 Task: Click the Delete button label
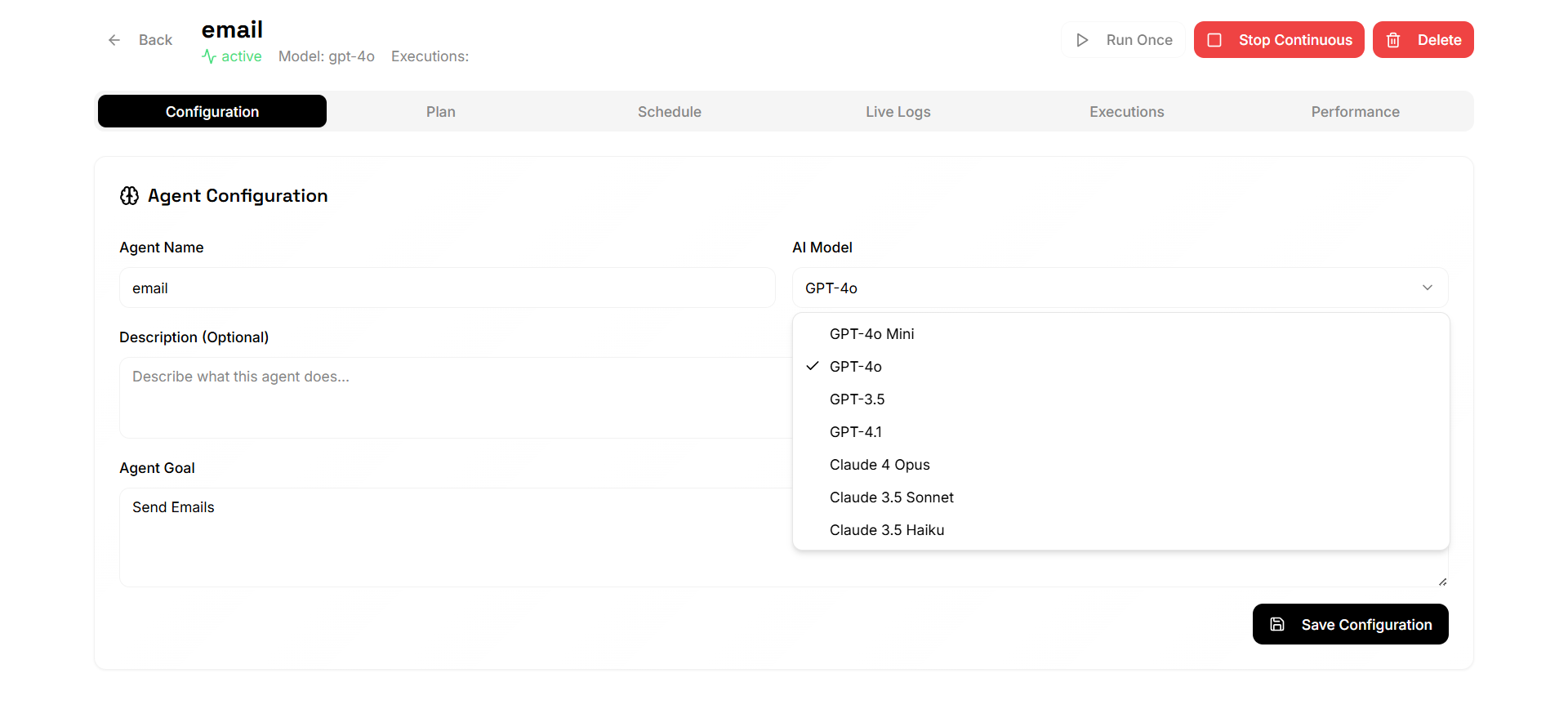[x=1439, y=40]
